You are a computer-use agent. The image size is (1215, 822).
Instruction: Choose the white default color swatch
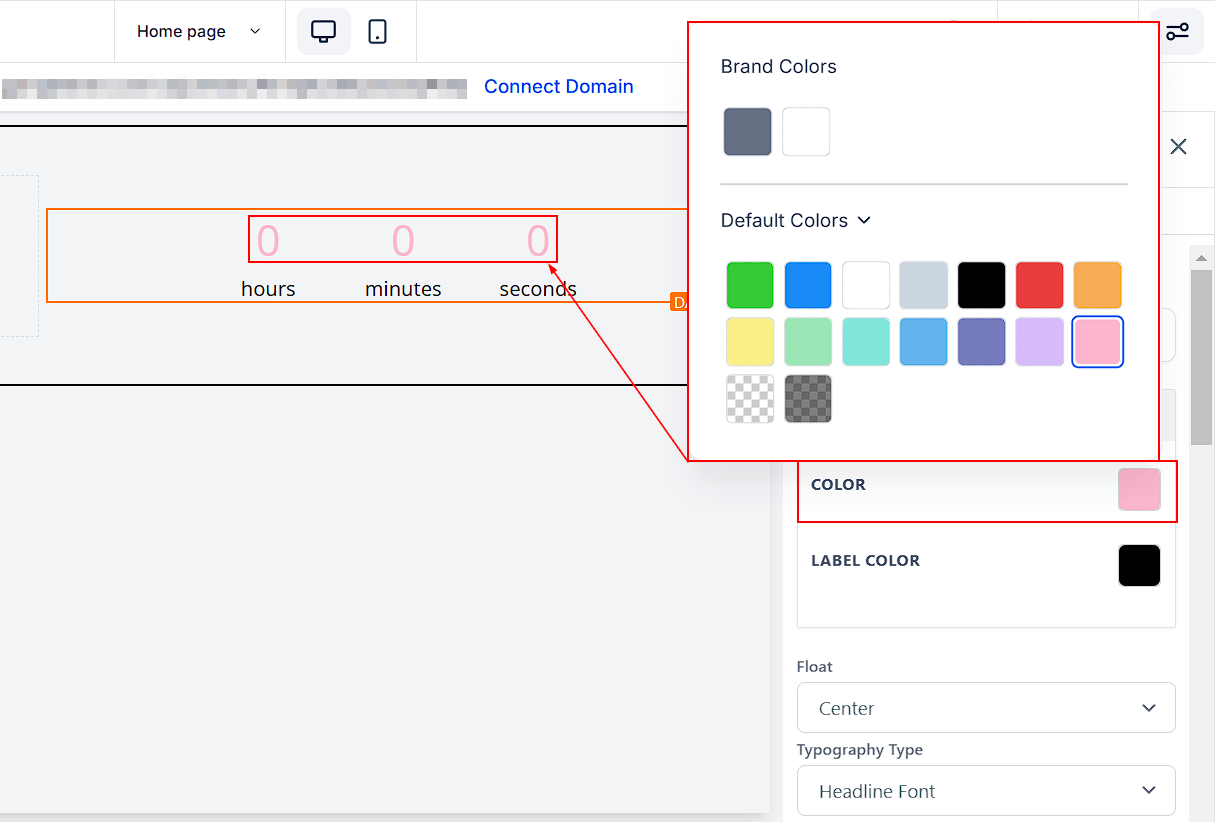click(866, 286)
